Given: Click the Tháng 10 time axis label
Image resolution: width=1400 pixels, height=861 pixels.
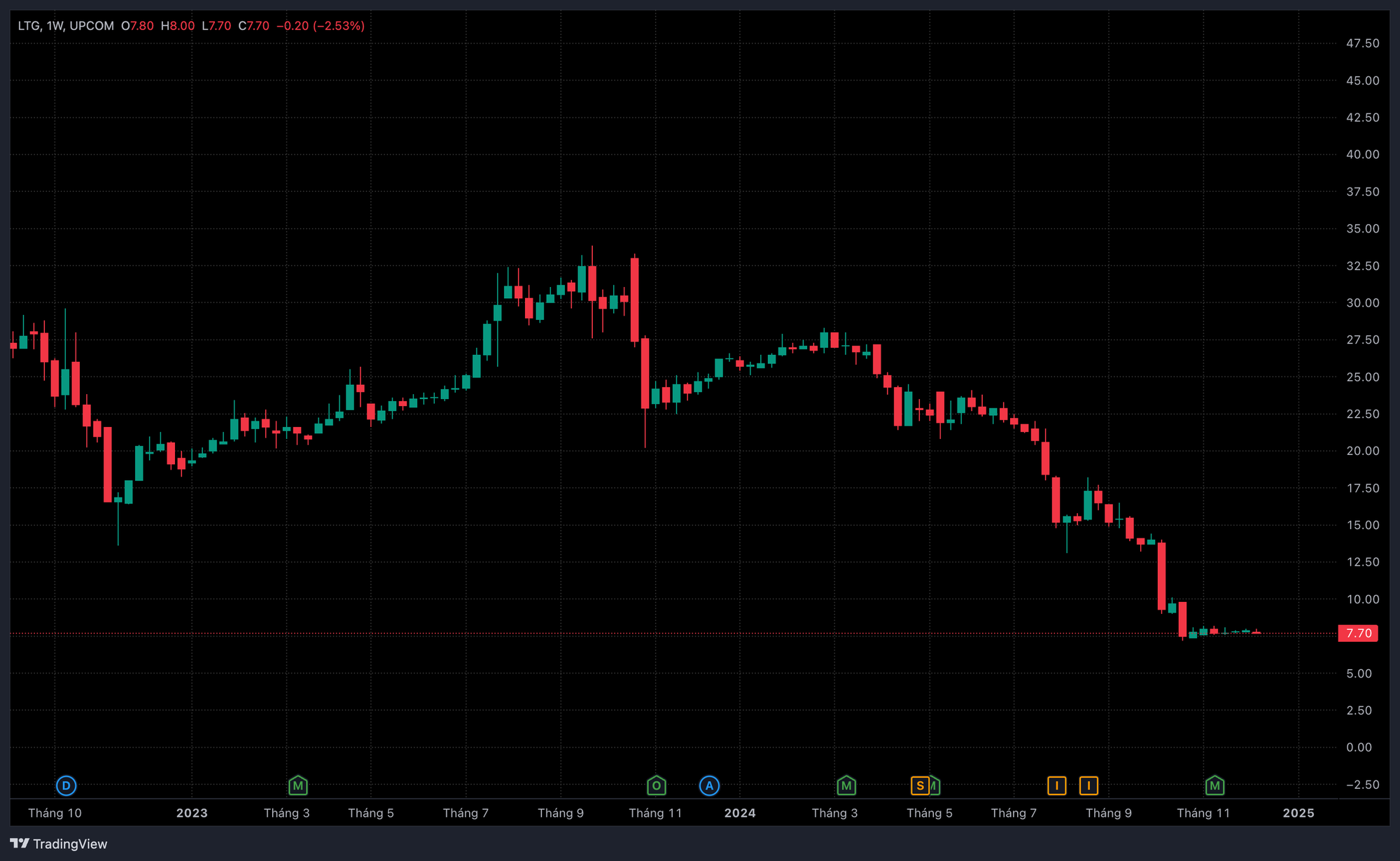Looking at the screenshot, I should (55, 813).
